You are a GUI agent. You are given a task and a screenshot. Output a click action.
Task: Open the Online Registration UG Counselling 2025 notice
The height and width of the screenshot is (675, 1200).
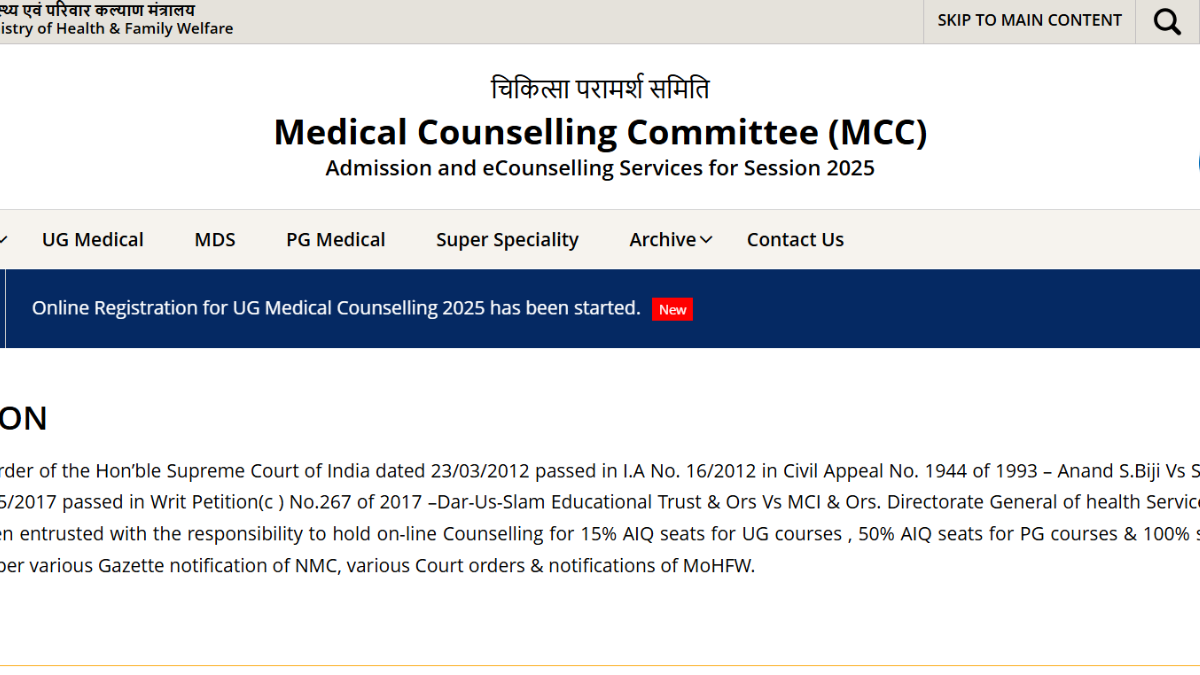tap(336, 308)
